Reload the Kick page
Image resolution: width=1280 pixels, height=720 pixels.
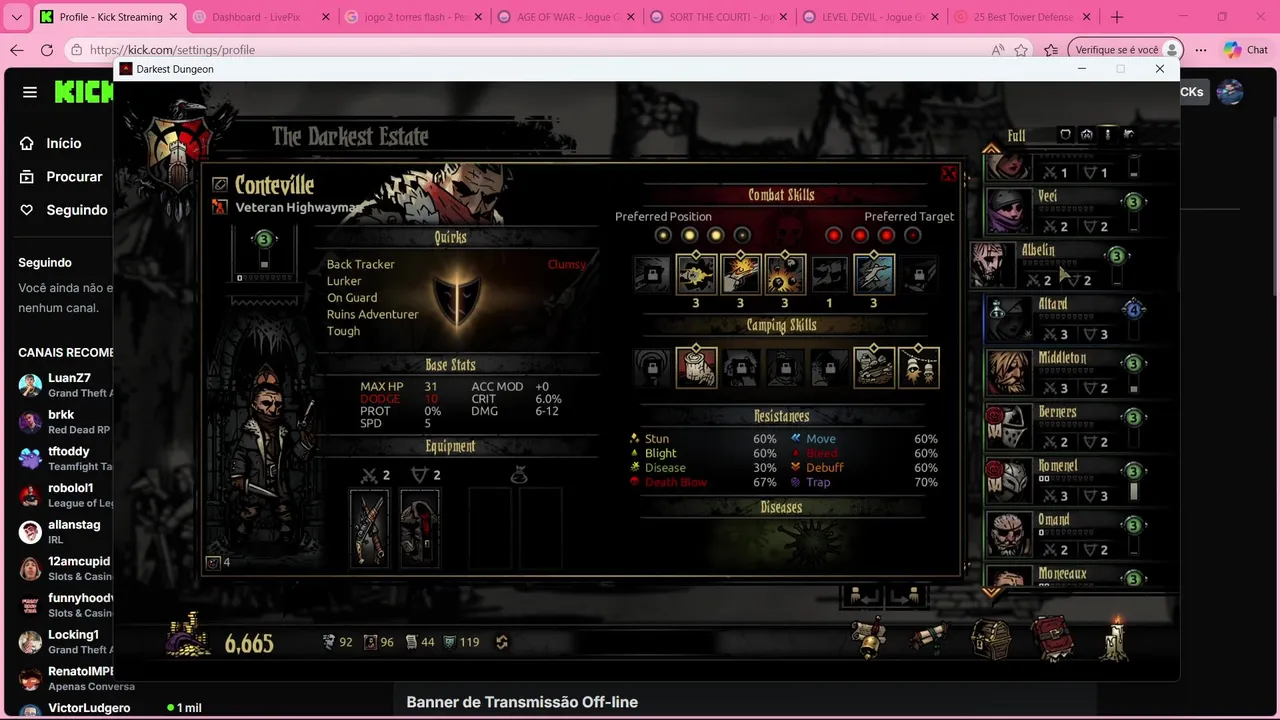[47, 50]
